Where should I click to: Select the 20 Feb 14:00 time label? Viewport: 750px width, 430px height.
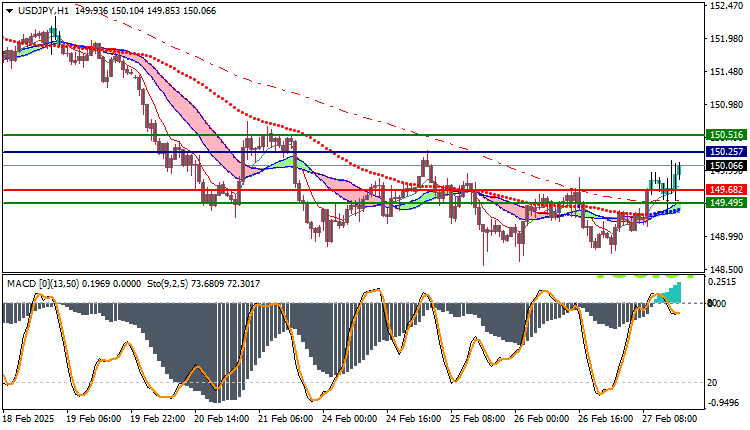click(221, 419)
